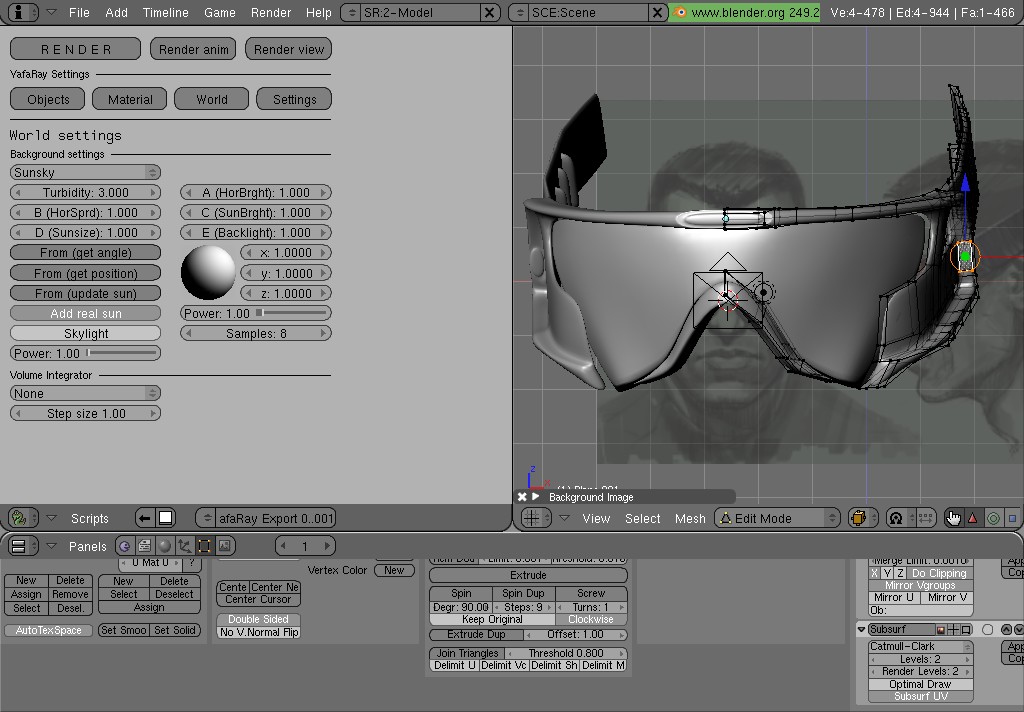The height and width of the screenshot is (712, 1024).
Task: Toggle Subsurf UV option
Action: (x=920, y=696)
